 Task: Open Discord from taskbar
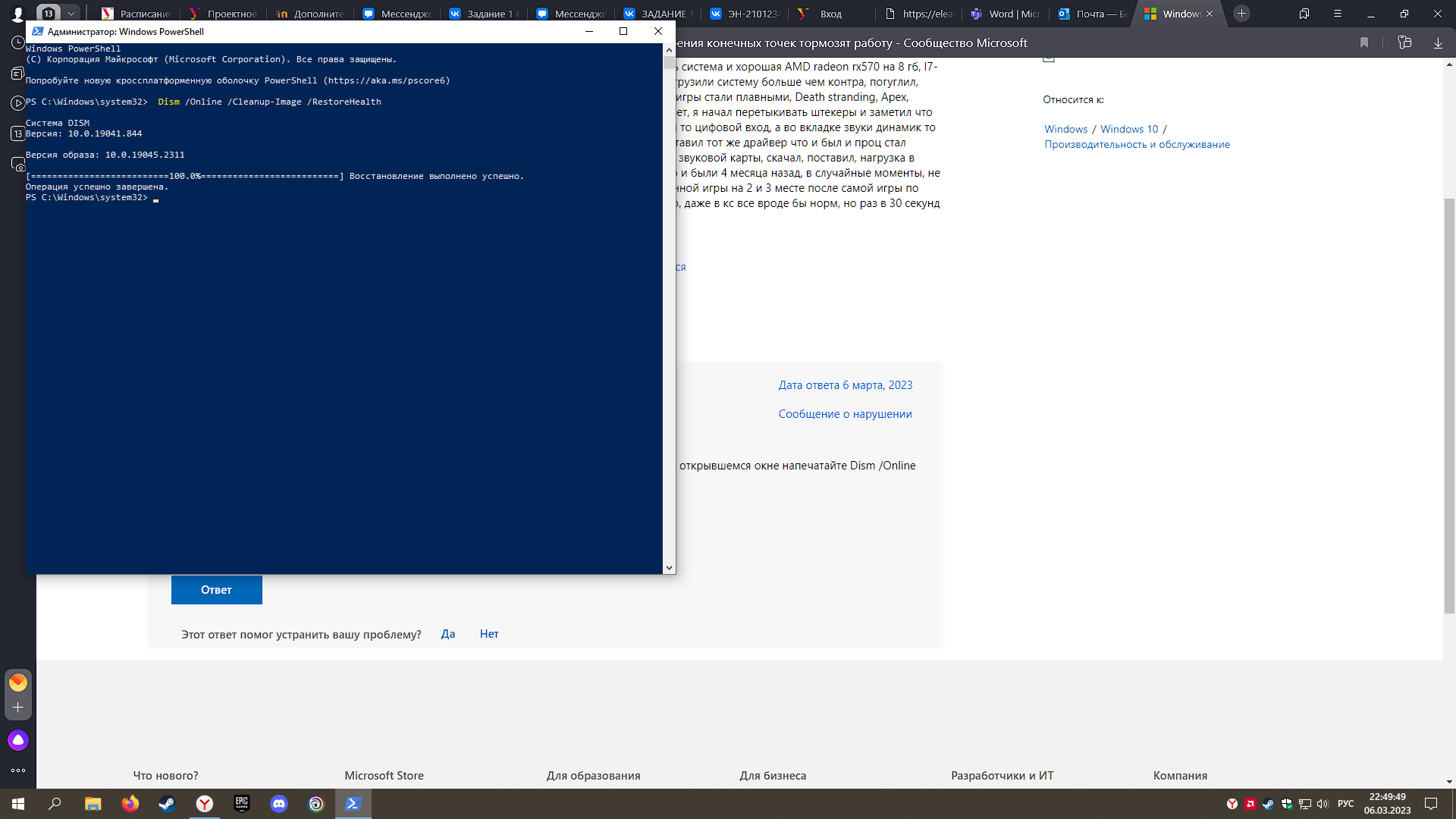[x=279, y=804]
